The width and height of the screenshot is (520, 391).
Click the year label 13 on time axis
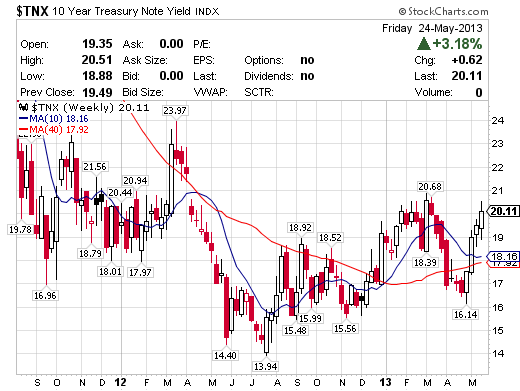[386, 382]
